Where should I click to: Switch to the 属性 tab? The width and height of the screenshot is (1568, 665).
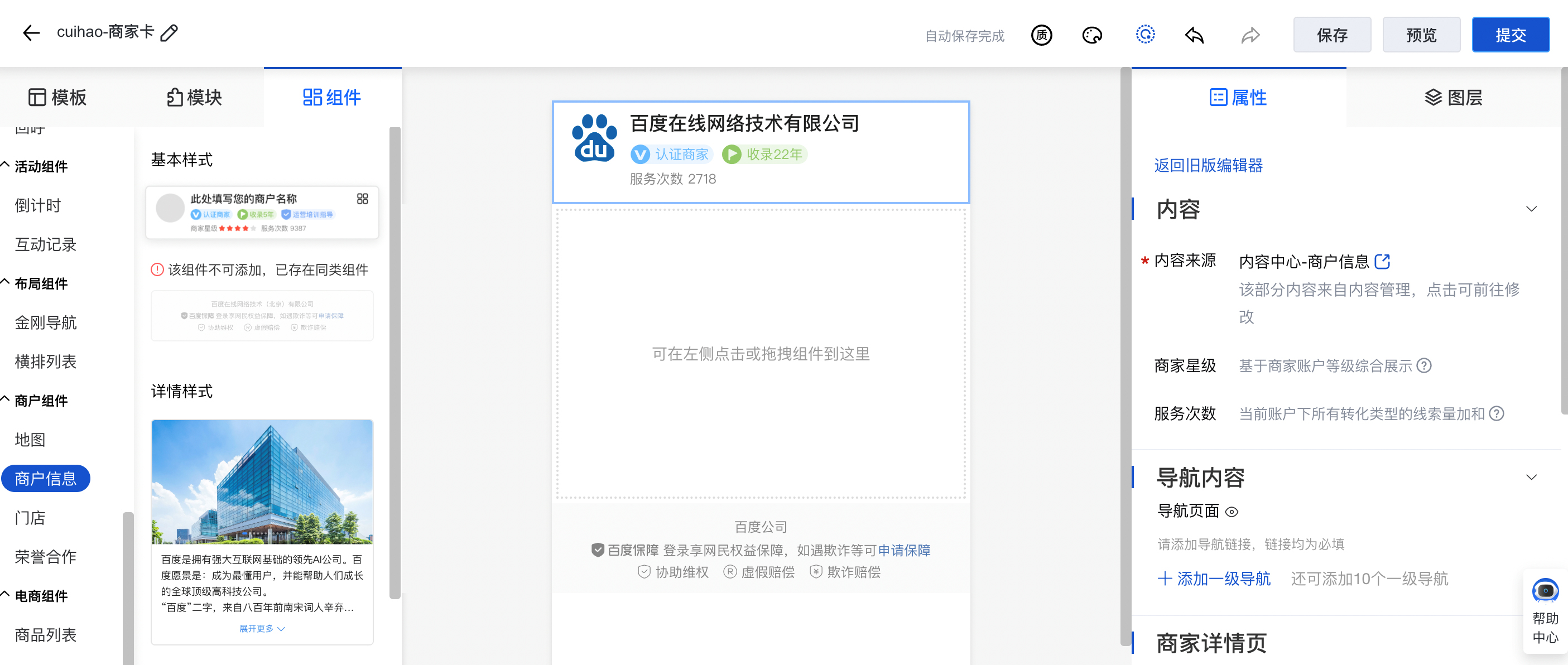coord(1238,97)
